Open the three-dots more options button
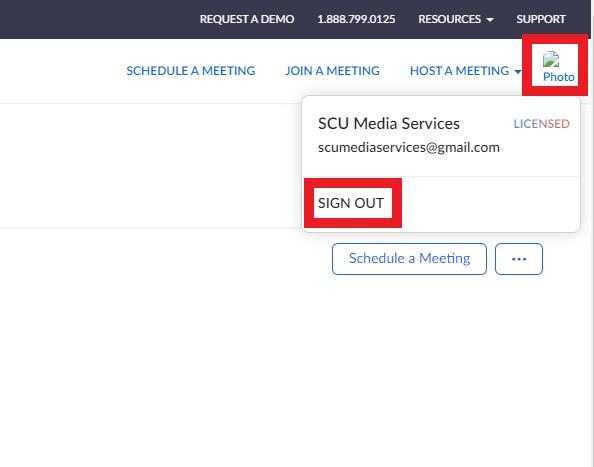 click(x=519, y=259)
